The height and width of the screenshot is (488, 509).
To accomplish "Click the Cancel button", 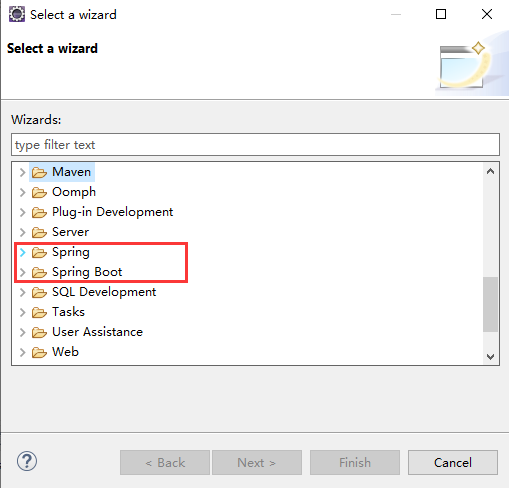I will 453,463.
